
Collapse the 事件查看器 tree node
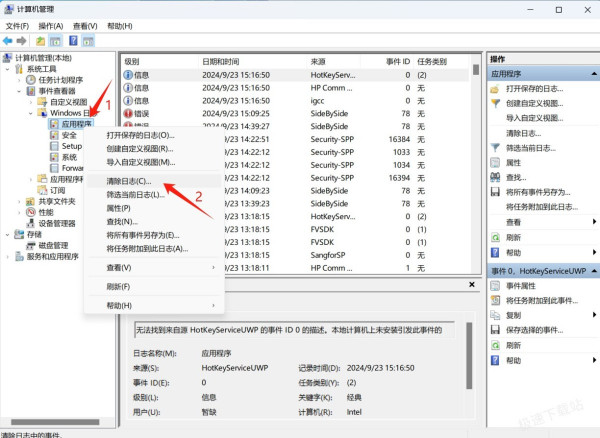[x=19, y=91]
